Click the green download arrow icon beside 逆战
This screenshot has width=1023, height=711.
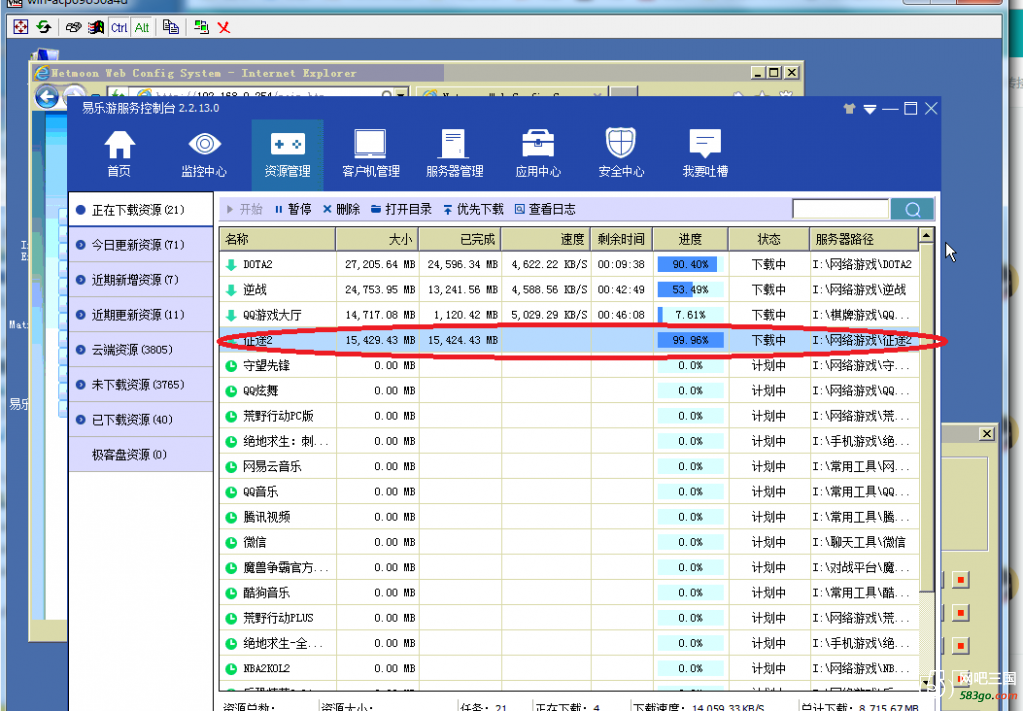tap(231, 290)
